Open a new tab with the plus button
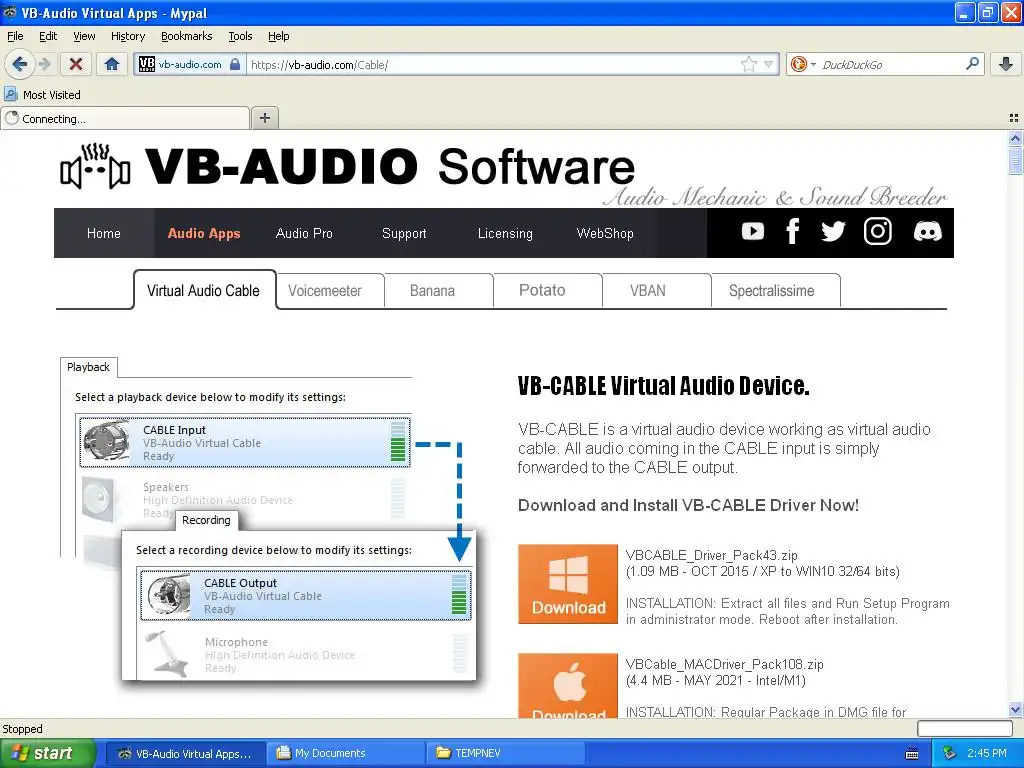The height and width of the screenshot is (768, 1024). 264,118
